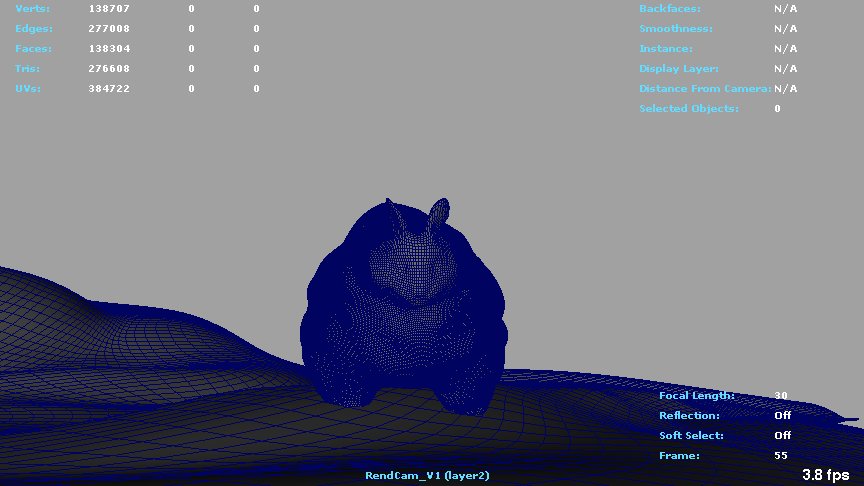
Task: Click the 3.8 fps frame rate readout
Action: coord(825,475)
